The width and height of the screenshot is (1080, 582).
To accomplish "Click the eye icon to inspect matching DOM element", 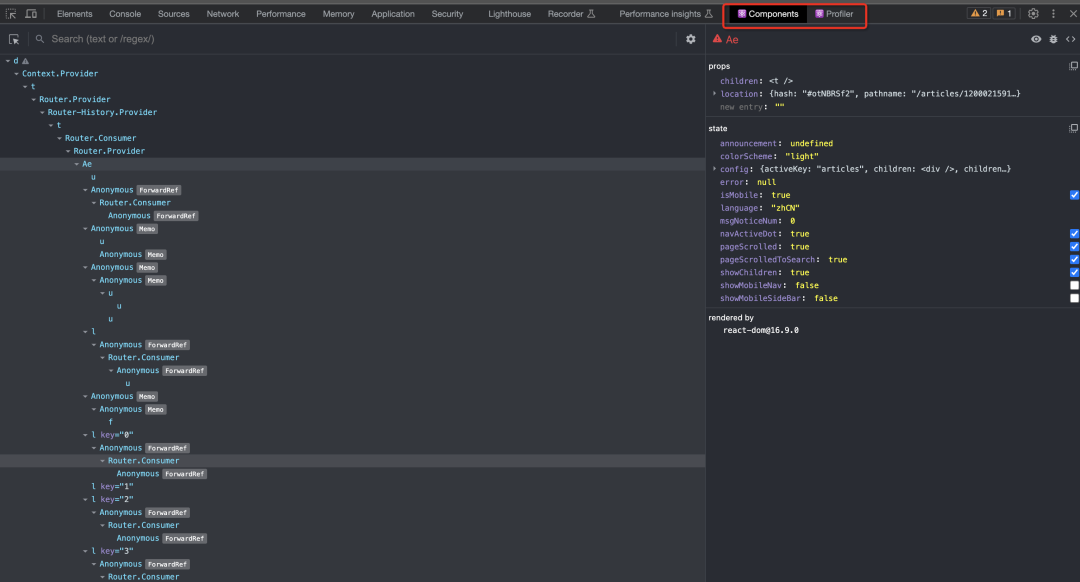I will tap(1036, 39).
